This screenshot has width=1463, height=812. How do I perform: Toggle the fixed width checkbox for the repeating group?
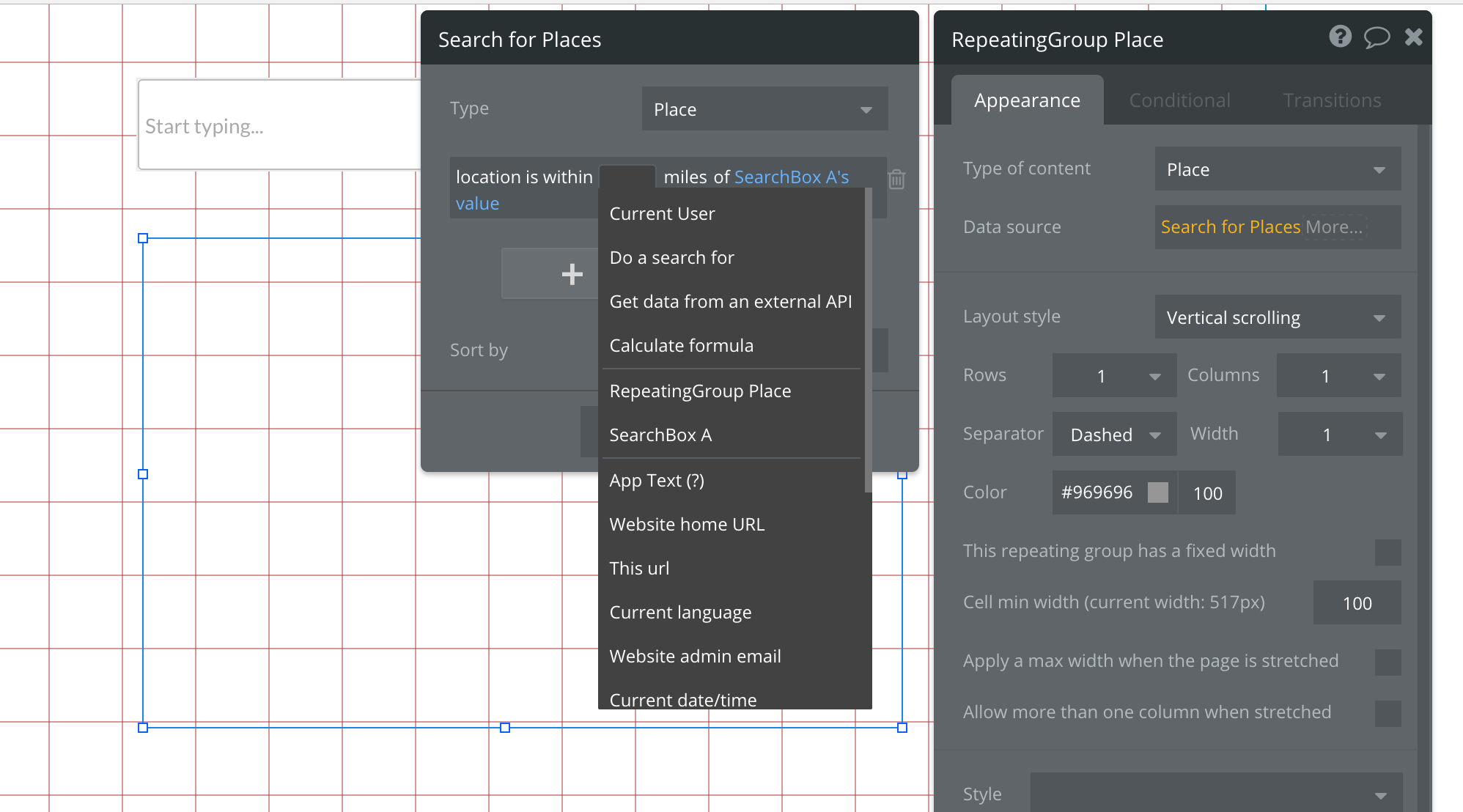(1388, 552)
